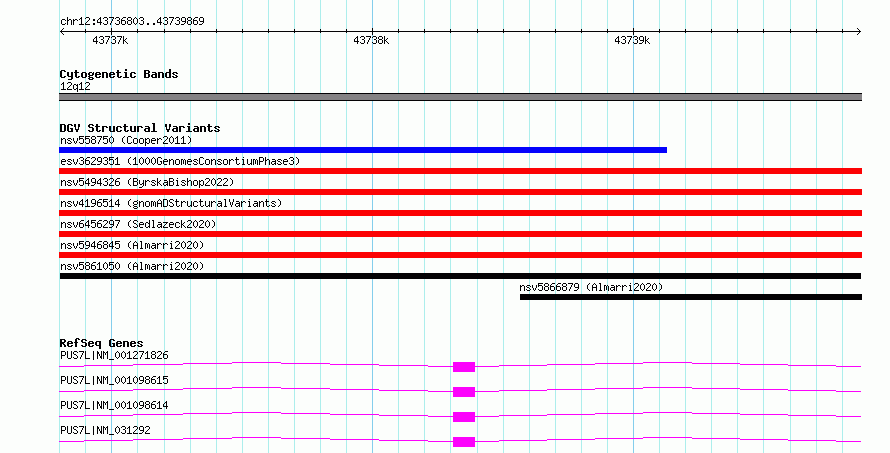The width and height of the screenshot is (890, 453).
Task: Click the red nsv5494326 variant bar
Action: point(461,192)
